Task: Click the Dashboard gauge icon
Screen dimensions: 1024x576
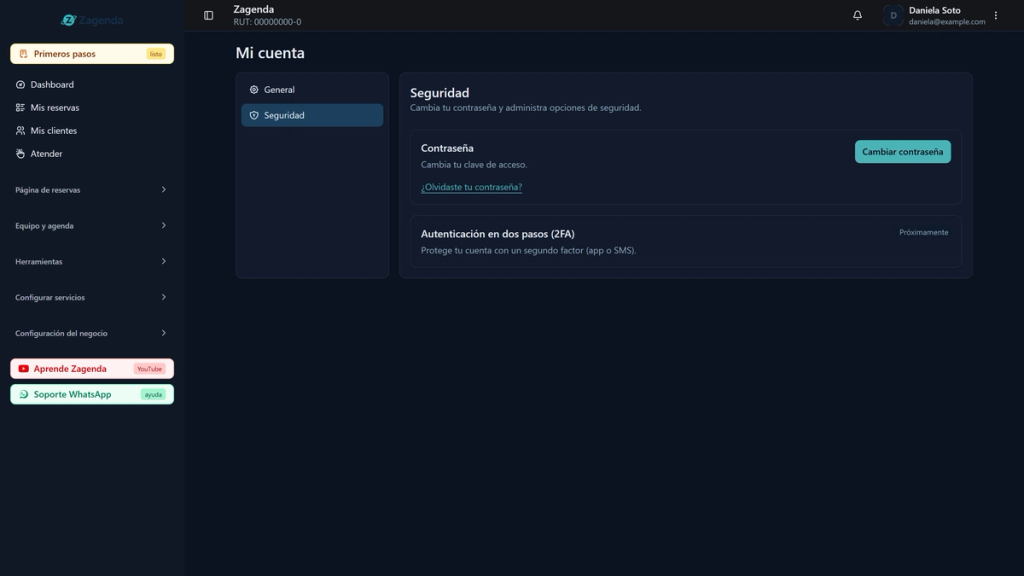Action: point(20,84)
